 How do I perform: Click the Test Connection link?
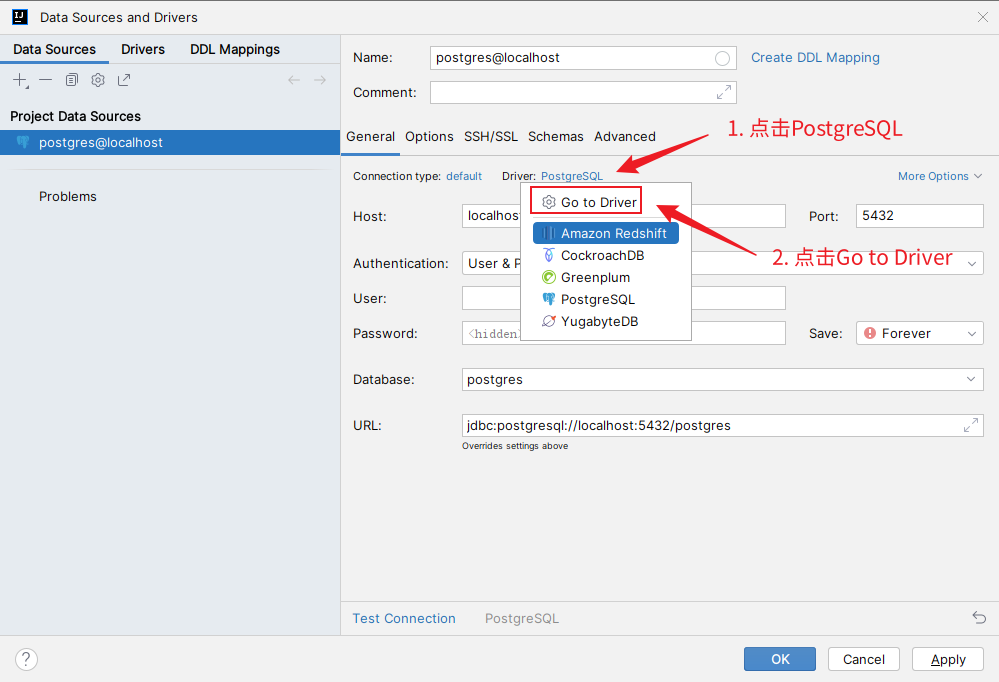coord(404,618)
